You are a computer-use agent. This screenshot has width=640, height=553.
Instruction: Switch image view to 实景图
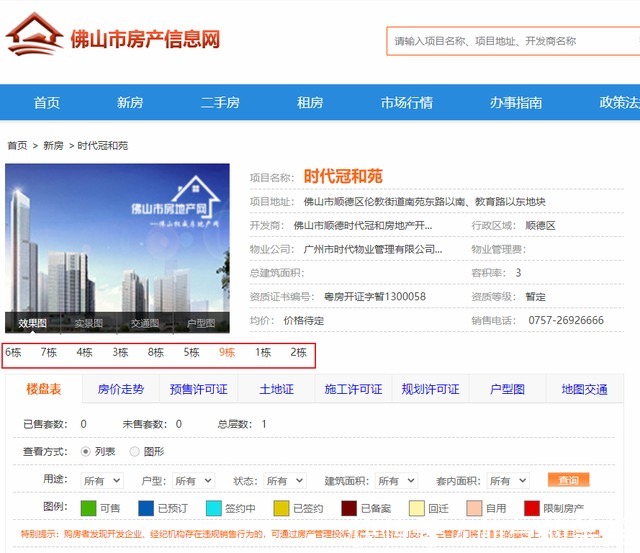(x=89, y=323)
